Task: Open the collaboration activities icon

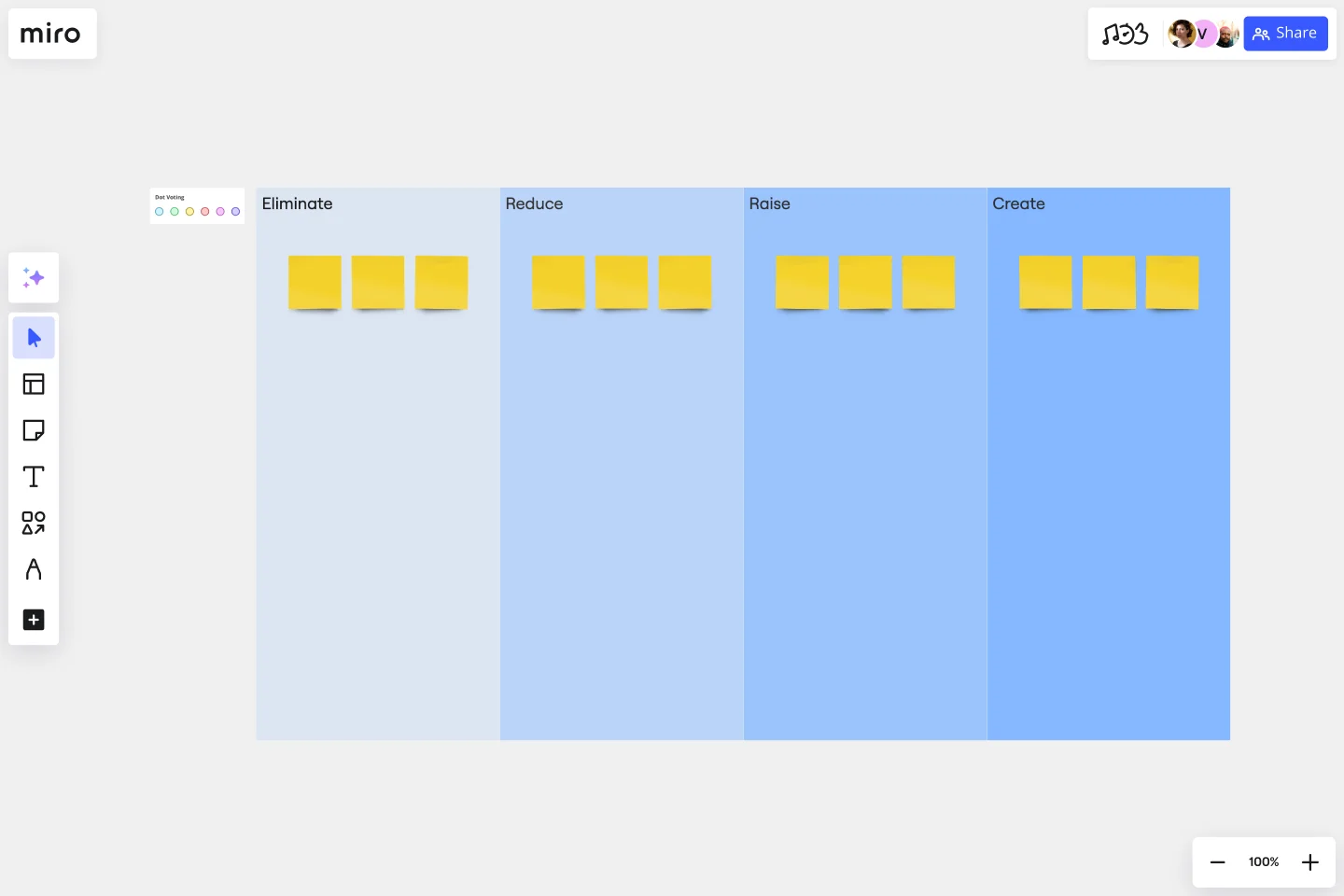Action: click(1125, 35)
